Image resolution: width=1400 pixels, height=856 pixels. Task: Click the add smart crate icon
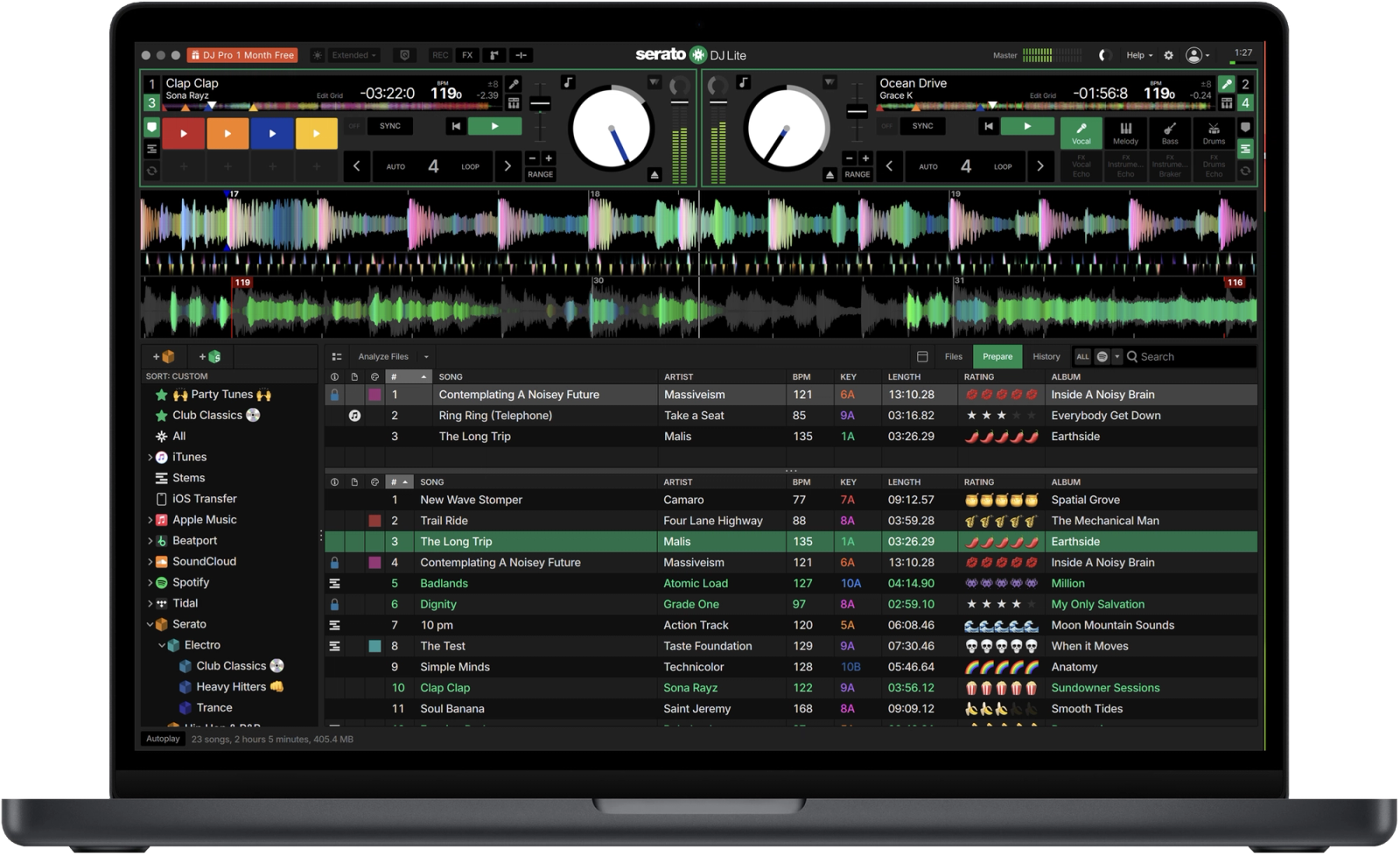pos(210,356)
